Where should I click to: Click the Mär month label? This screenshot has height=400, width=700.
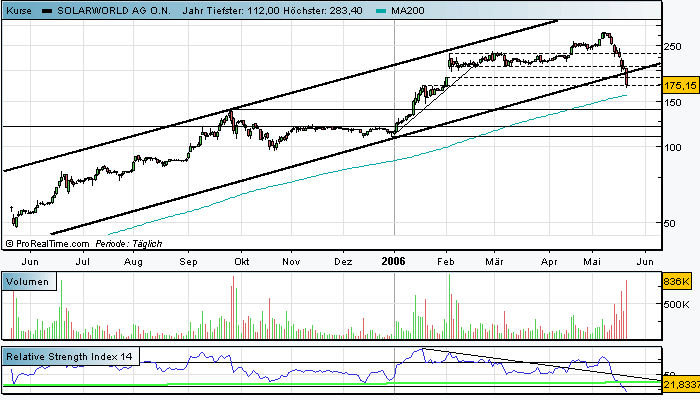[x=494, y=262]
